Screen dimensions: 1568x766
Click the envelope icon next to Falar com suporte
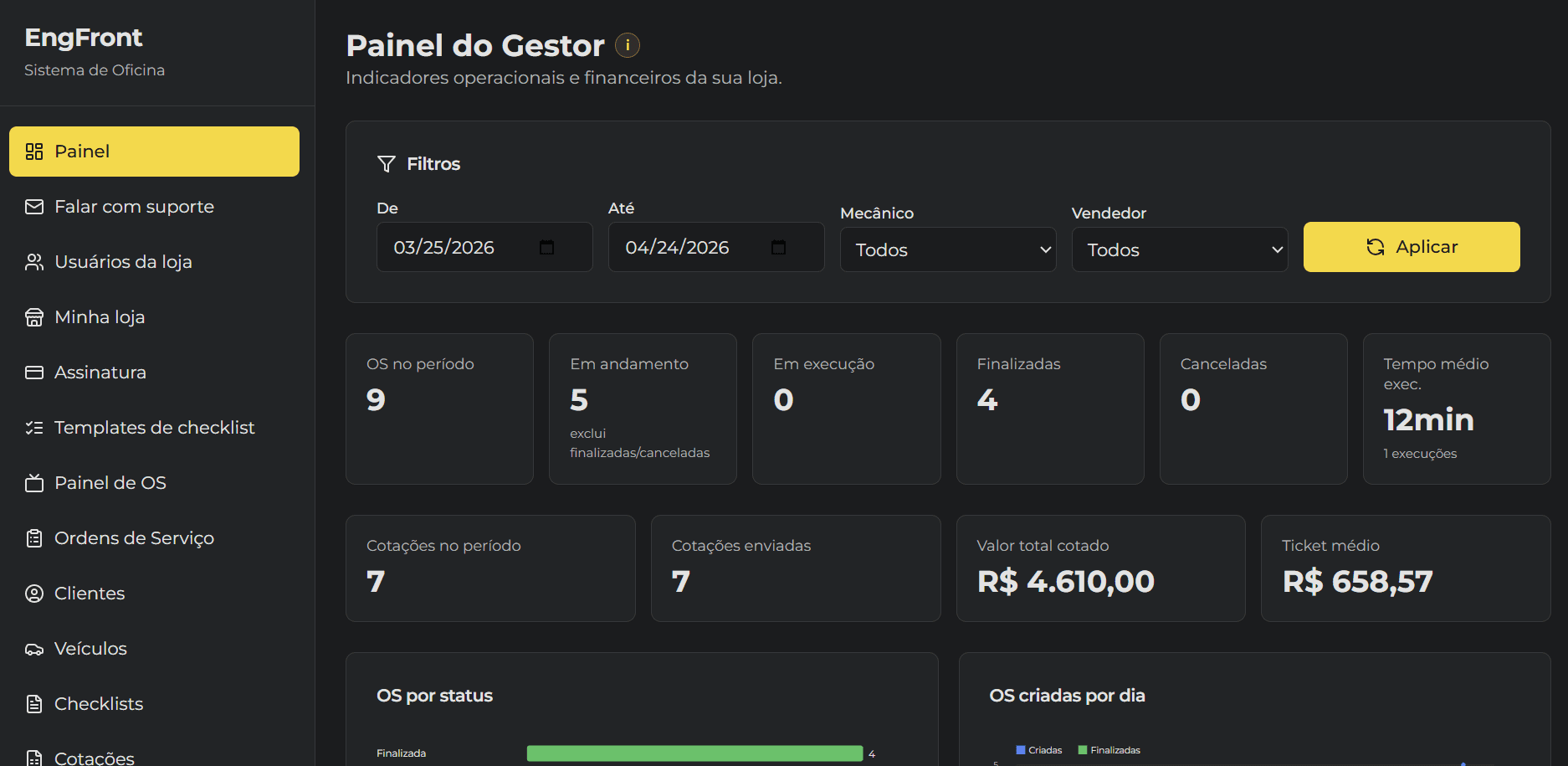[34, 206]
